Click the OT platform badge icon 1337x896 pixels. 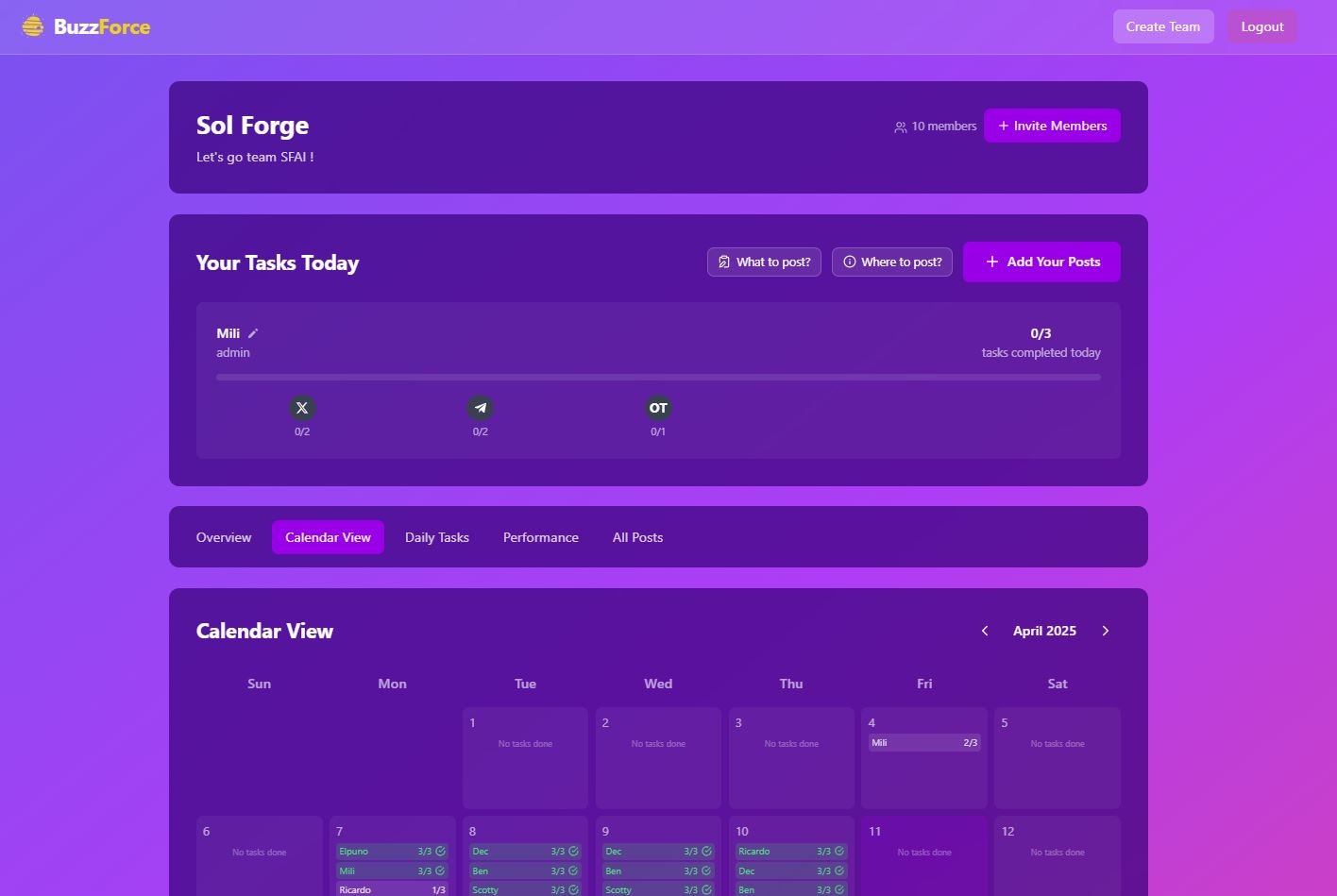[x=658, y=408]
